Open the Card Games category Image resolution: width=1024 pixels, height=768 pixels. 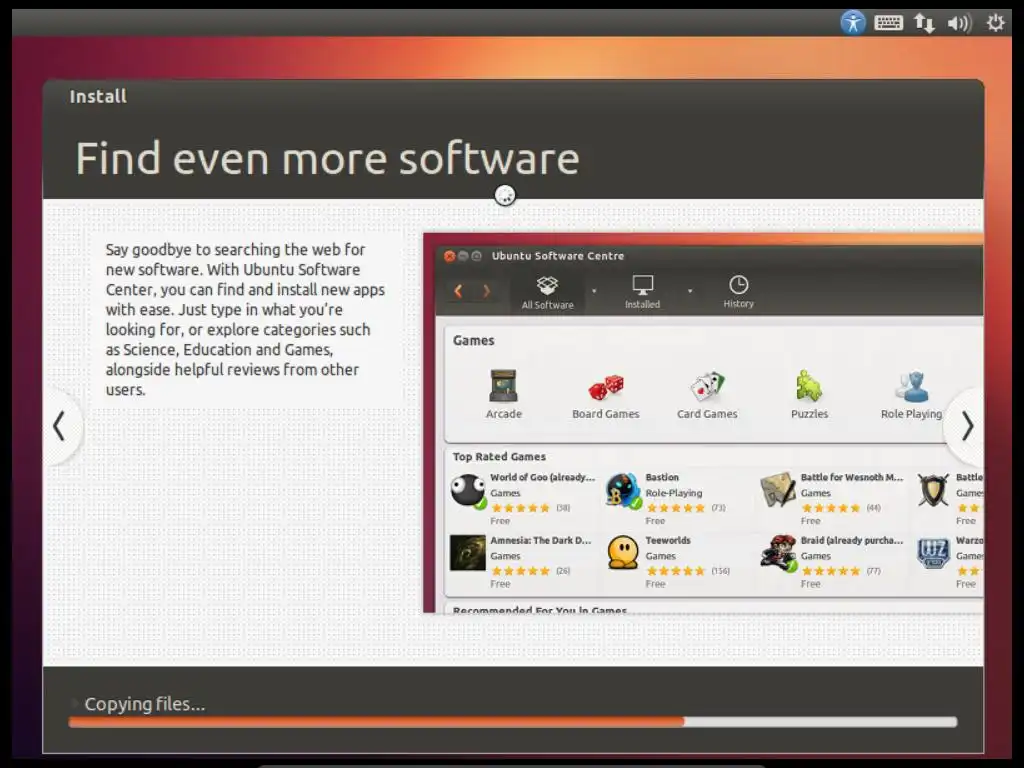[x=707, y=394]
